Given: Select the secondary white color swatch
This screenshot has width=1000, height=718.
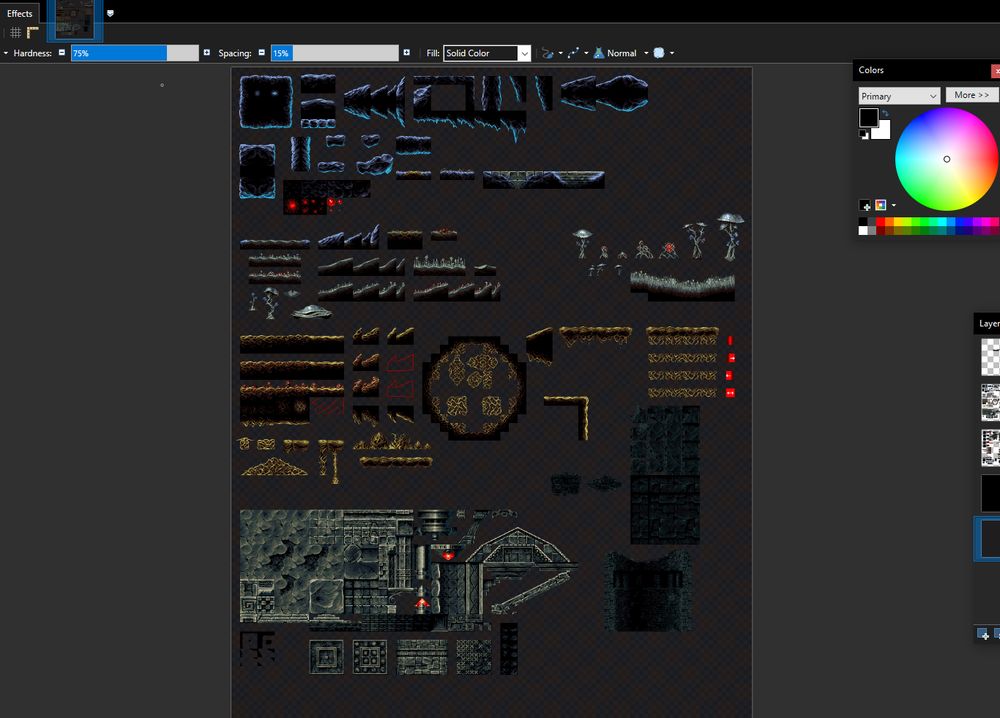Looking at the screenshot, I should tap(885, 133).
